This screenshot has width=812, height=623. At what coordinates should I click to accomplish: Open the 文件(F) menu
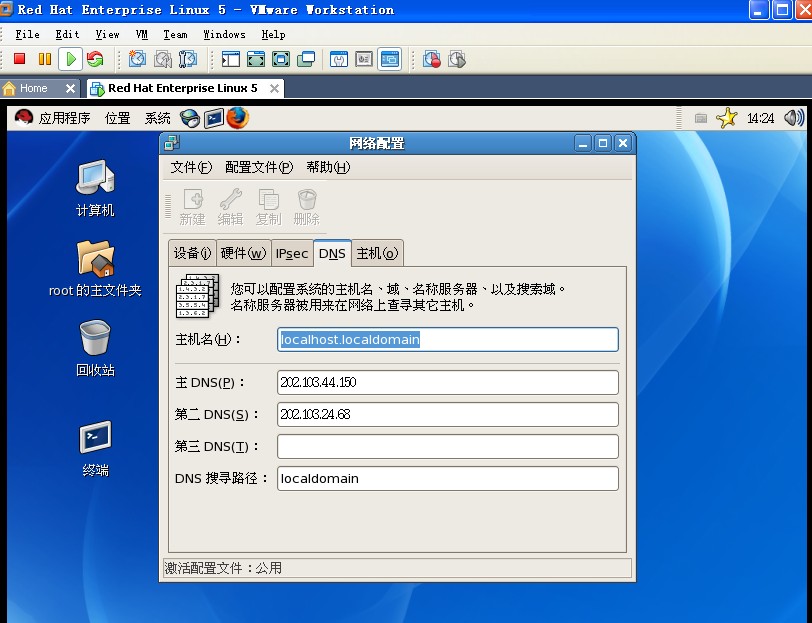point(191,167)
